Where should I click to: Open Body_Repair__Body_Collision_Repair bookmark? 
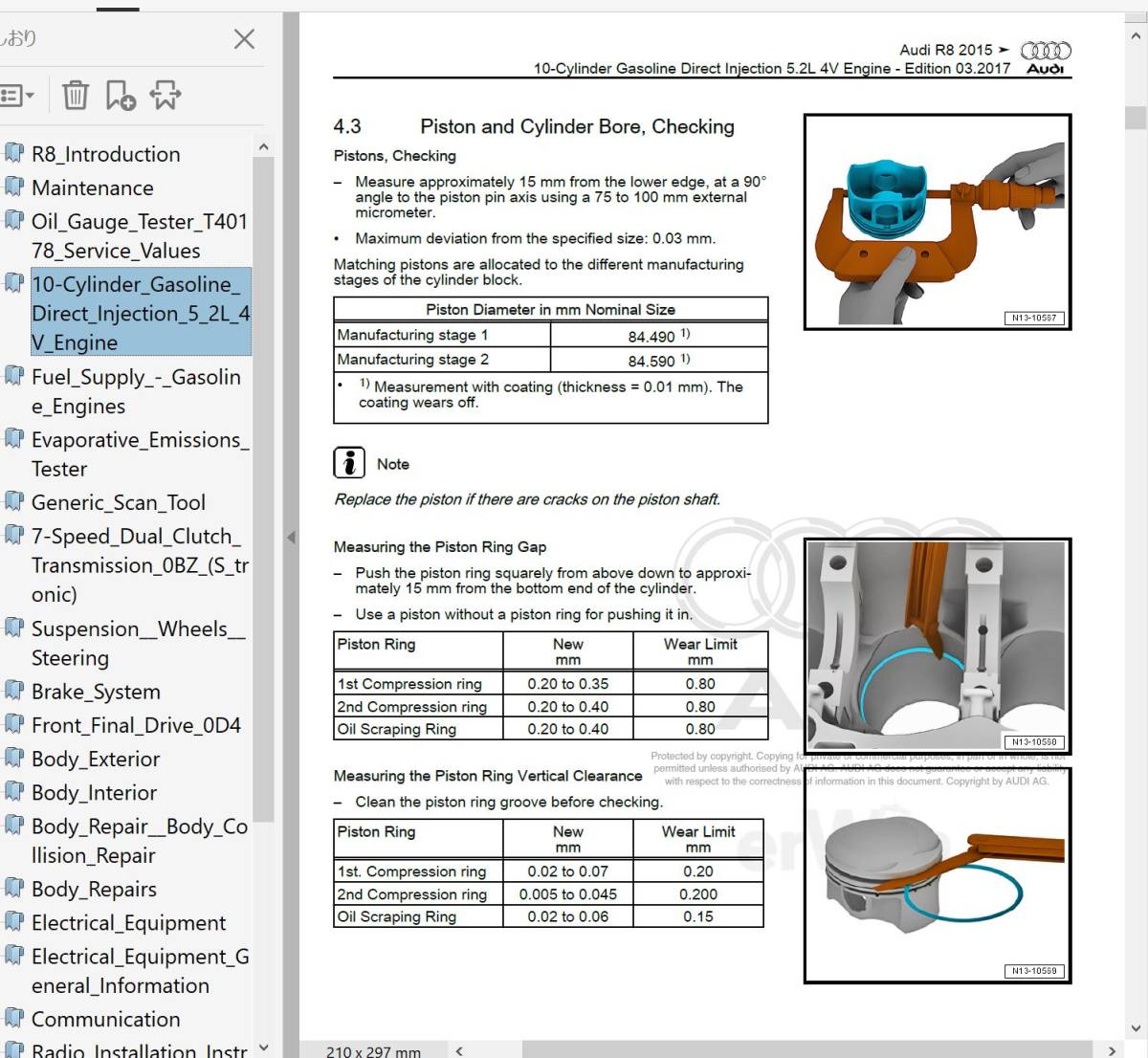pos(140,841)
